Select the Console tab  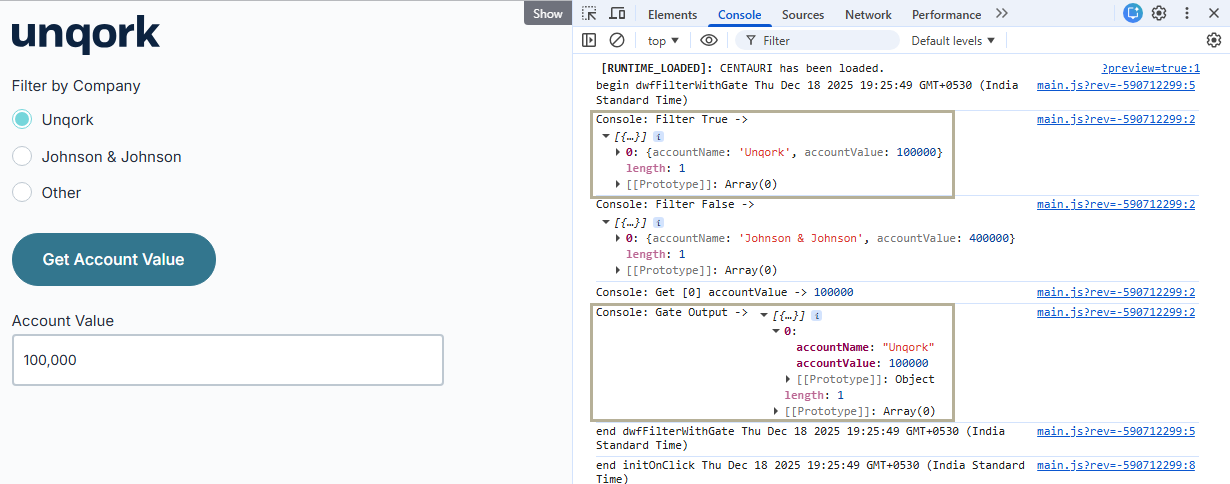pos(739,14)
